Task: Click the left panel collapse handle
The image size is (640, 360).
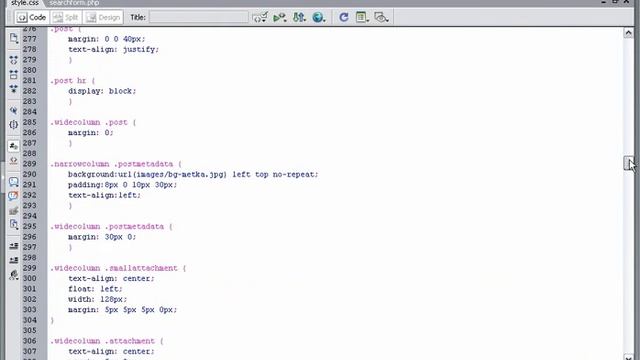Action: pos(2,178)
